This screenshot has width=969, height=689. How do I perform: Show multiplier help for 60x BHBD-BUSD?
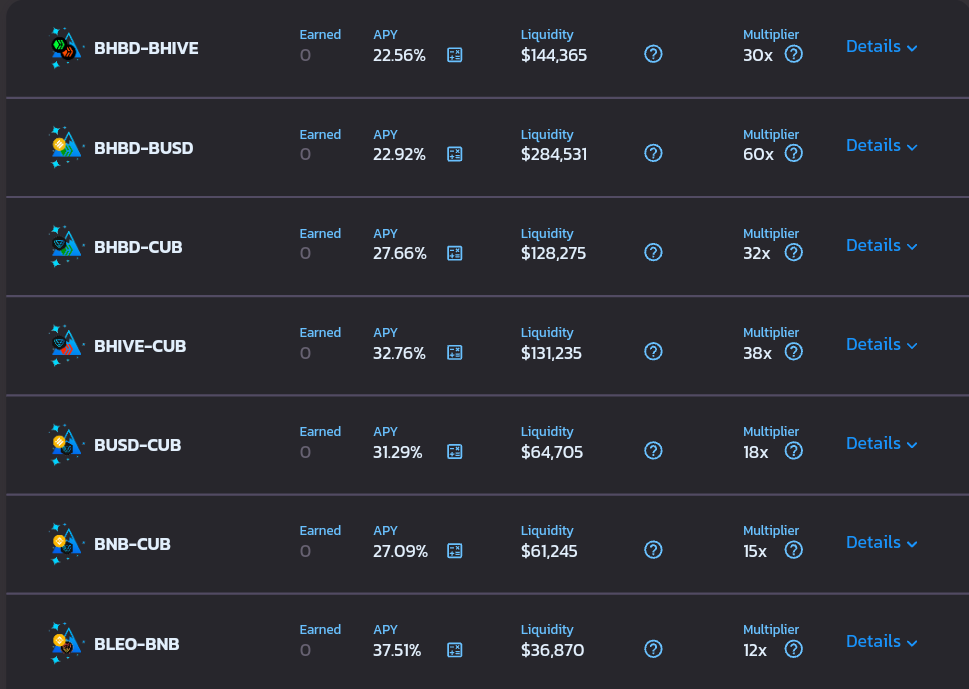(x=793, y=153)
